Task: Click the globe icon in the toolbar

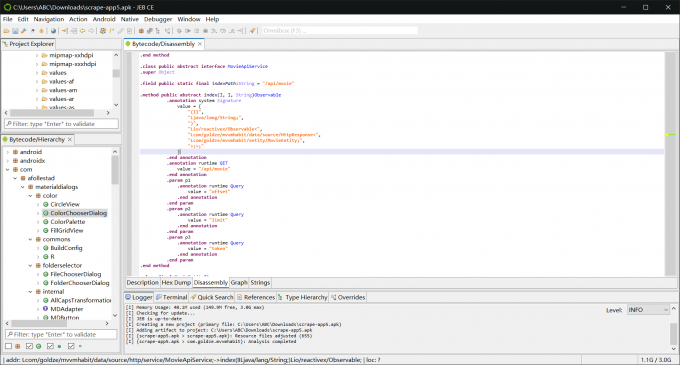Action: click(x=53, y=31)
